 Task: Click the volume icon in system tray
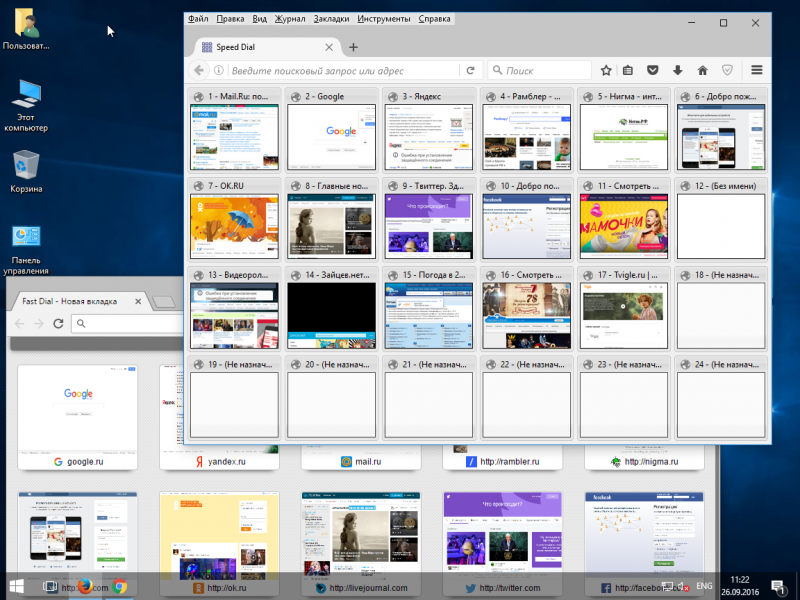682,587
